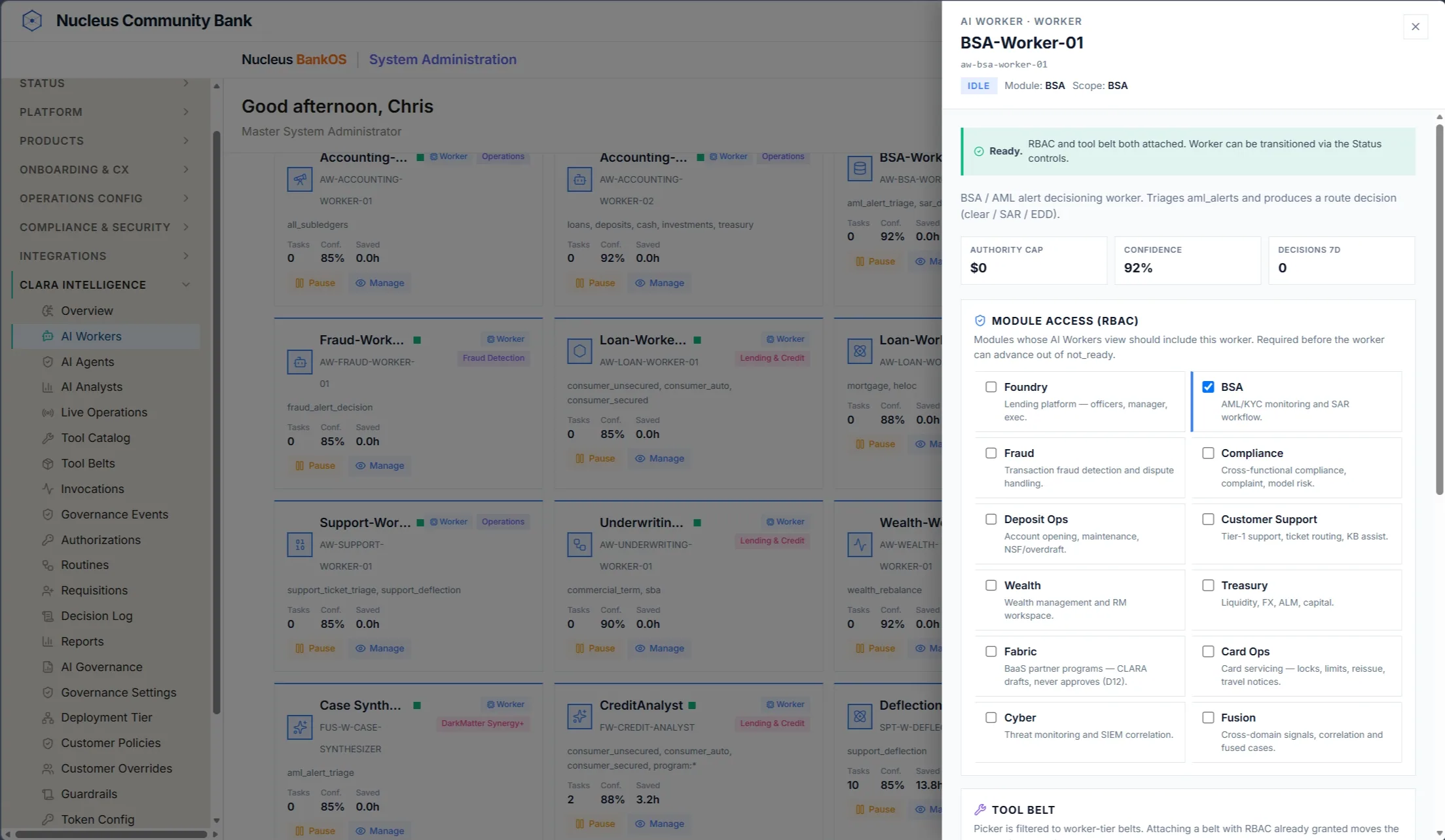Screen dimensions: 1445x840
Task: Open the Tool Catalog sidebar item
Action: tap(106, 438)
